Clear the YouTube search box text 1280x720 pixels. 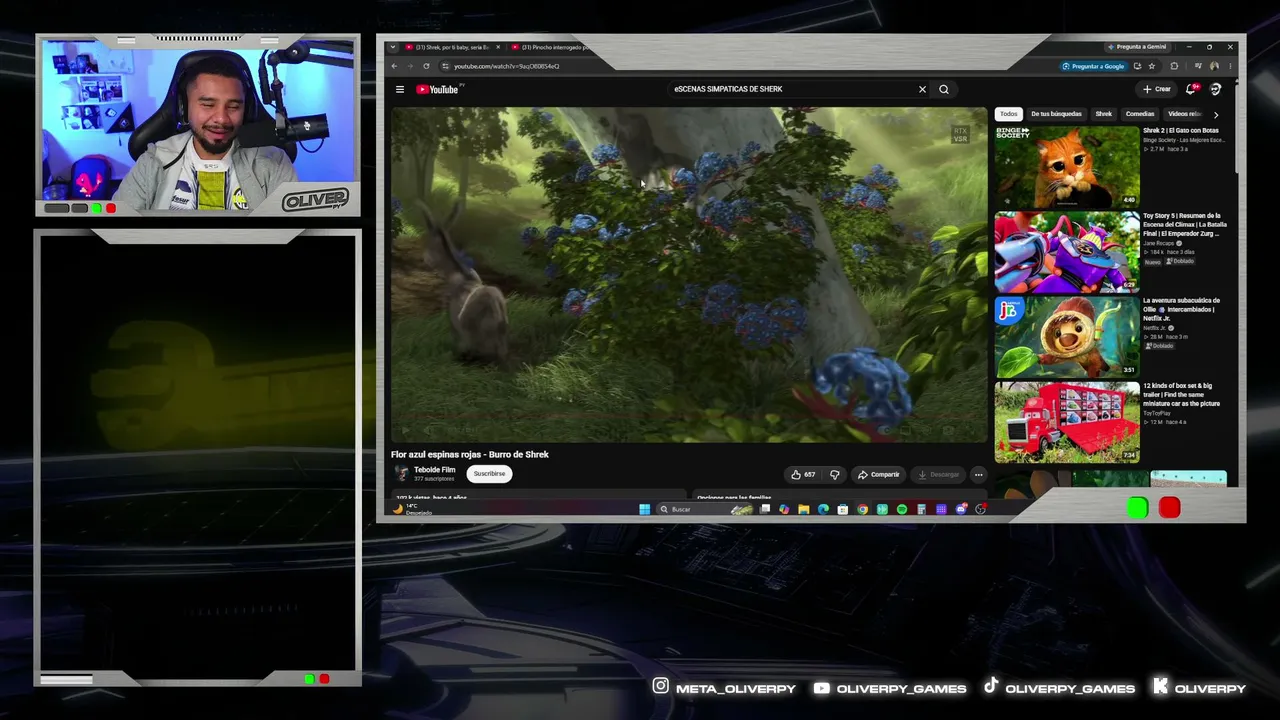coord(922,89)
